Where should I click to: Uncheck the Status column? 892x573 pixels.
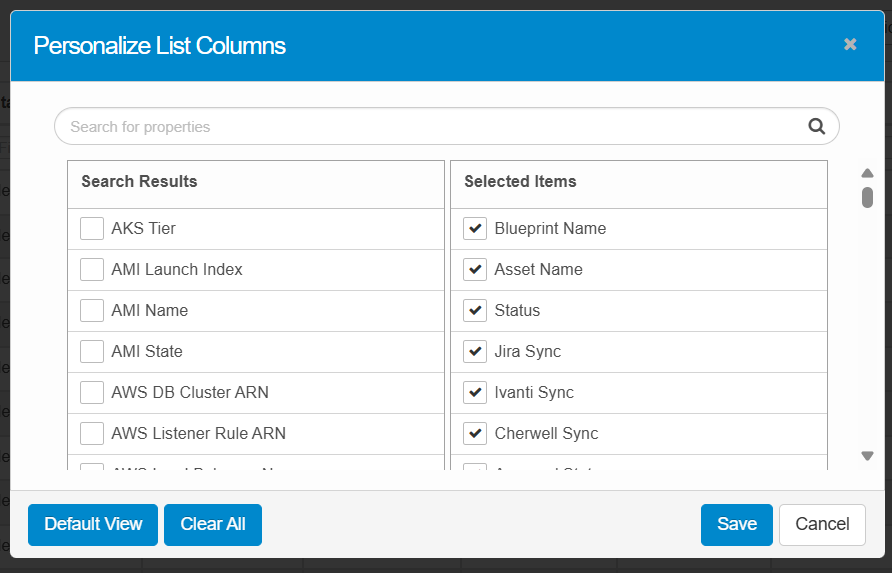(475, 311)
